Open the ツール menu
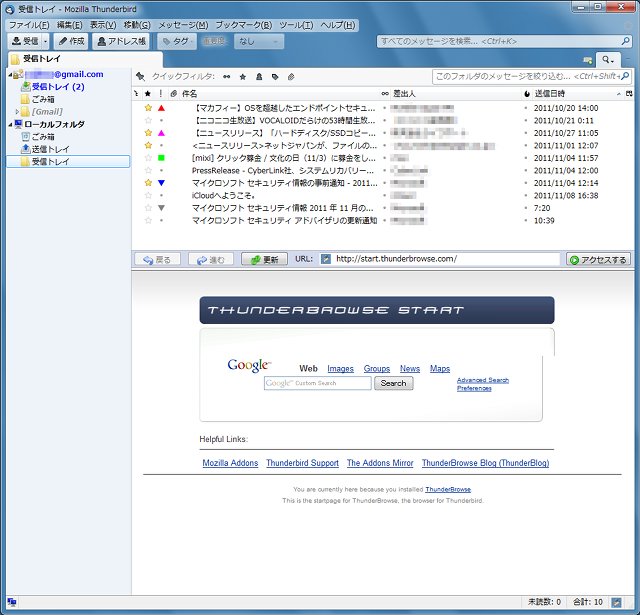The width and height of the screenshot is (640, 615). pos(296,25)
